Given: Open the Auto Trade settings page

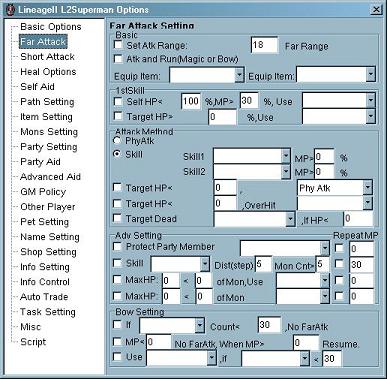Looking at the screenshot, I should (44, 297).
